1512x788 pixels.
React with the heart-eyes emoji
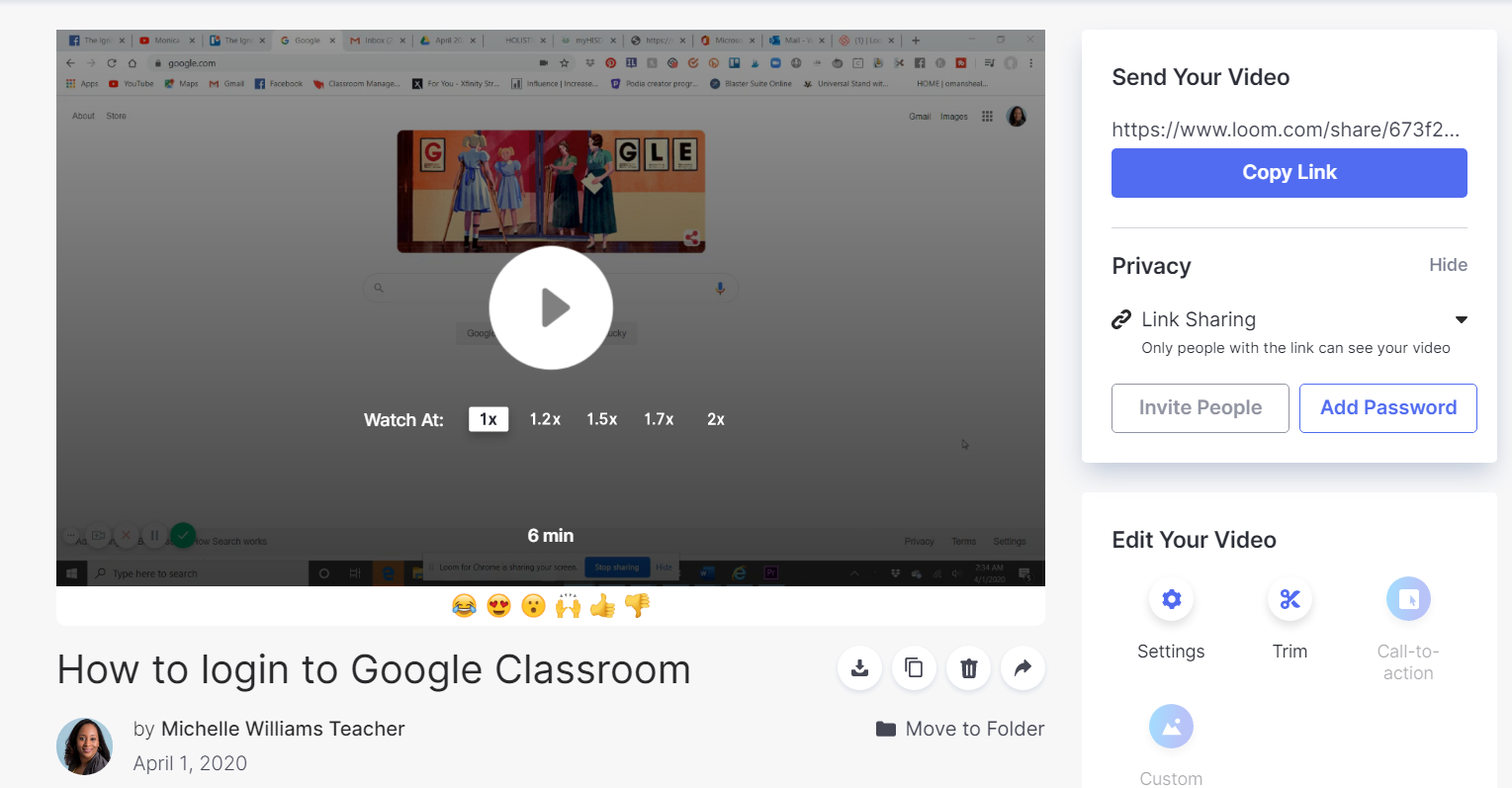click(498, 605)
